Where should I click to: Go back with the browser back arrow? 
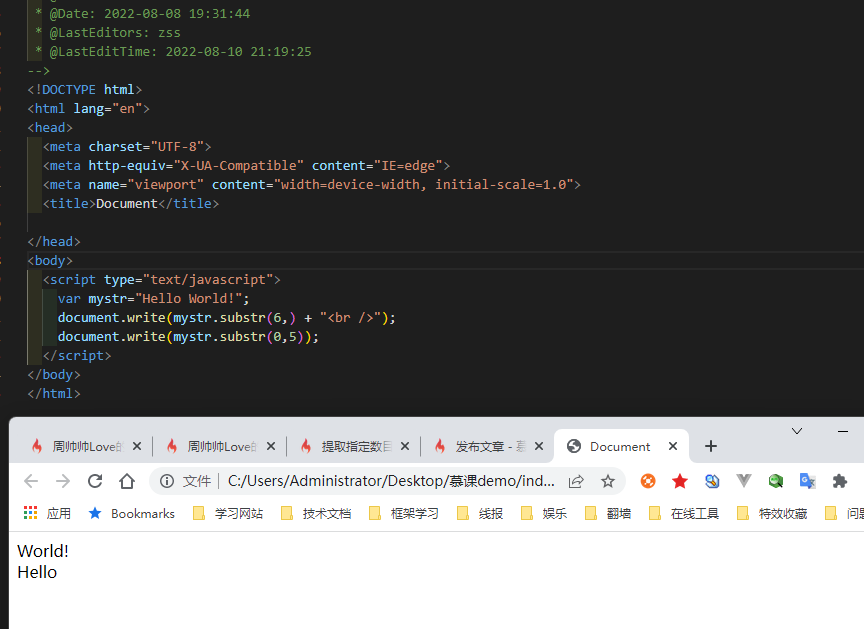(31, 481)
